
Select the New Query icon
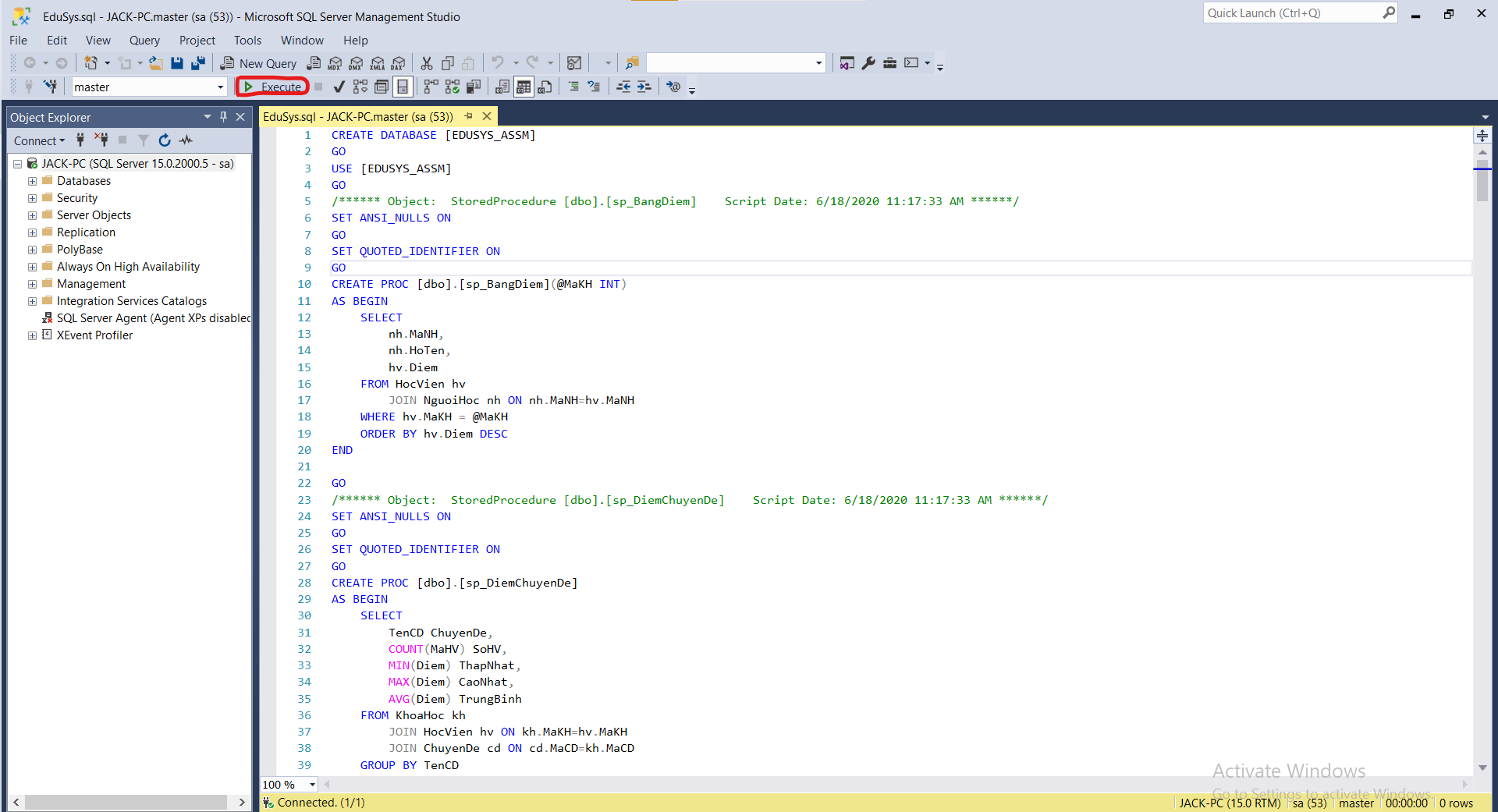point(258,63)
